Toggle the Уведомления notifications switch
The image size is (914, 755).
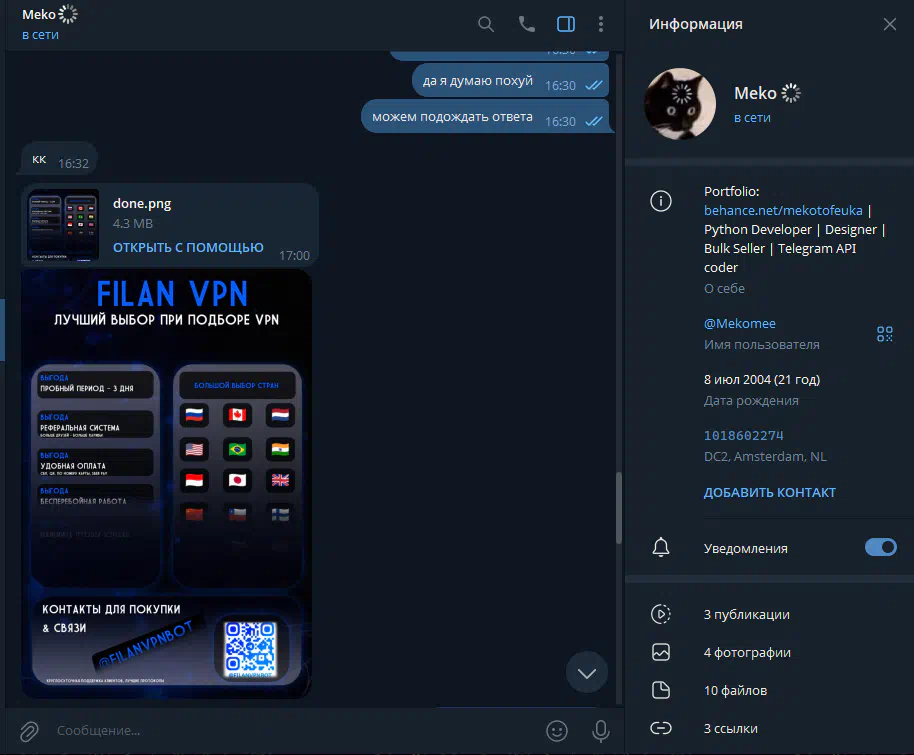click(x=880, y=547)
